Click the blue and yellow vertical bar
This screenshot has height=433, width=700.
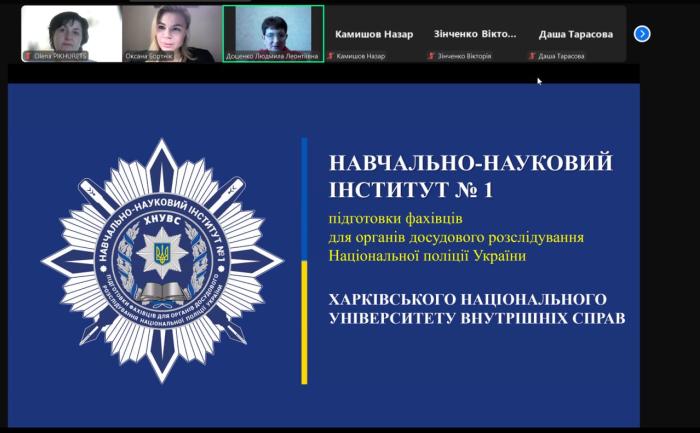tap(304, 260)
